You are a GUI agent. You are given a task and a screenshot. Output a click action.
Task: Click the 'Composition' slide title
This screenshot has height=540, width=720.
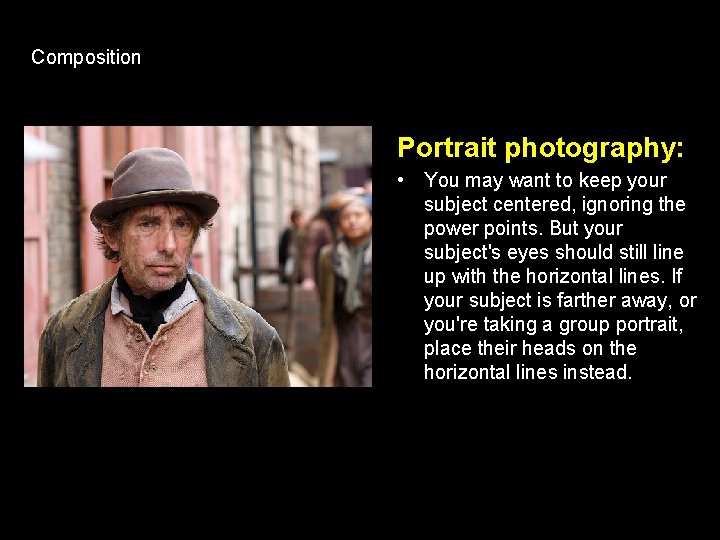[86, 58]
